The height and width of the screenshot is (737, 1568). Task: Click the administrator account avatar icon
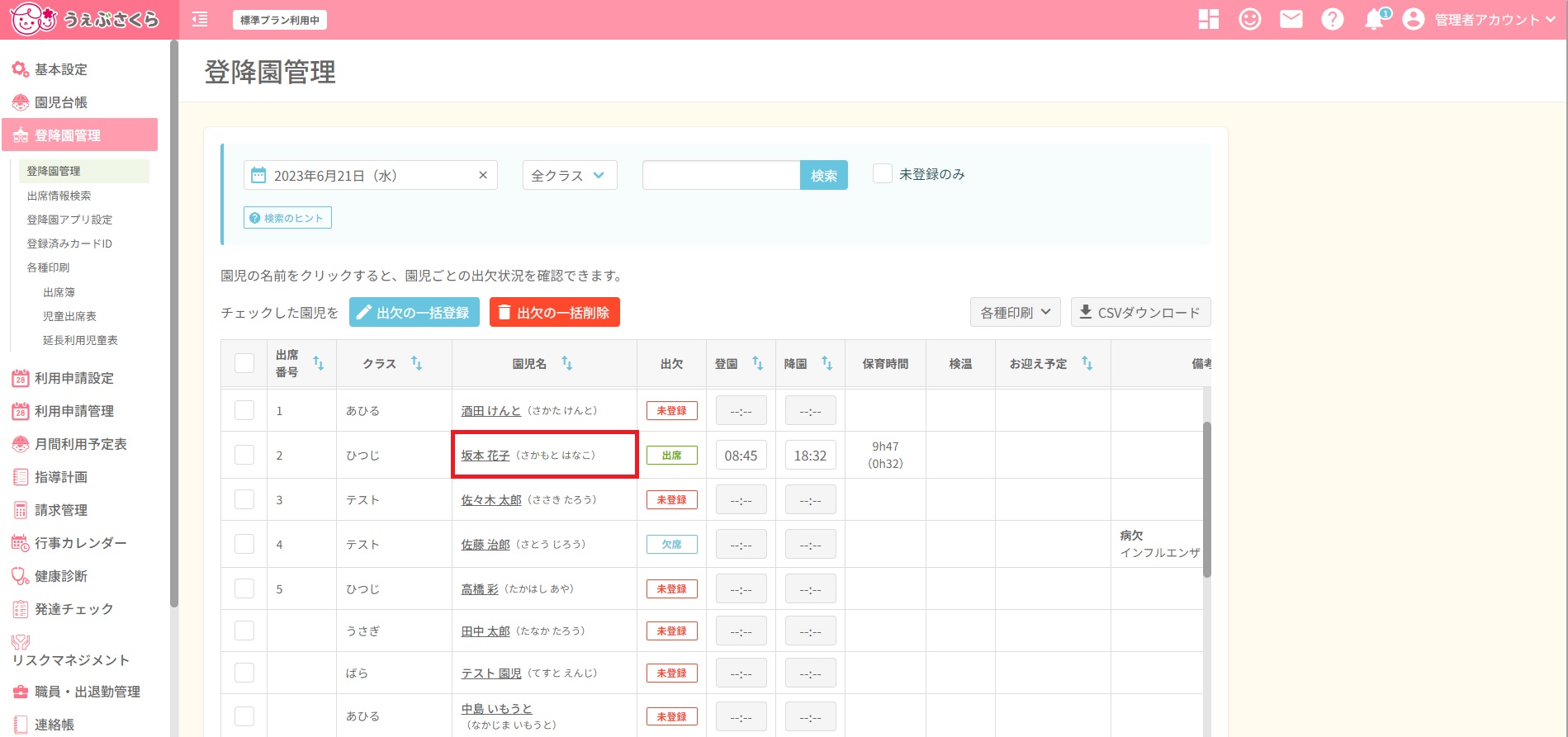[x=1414, y=19]
